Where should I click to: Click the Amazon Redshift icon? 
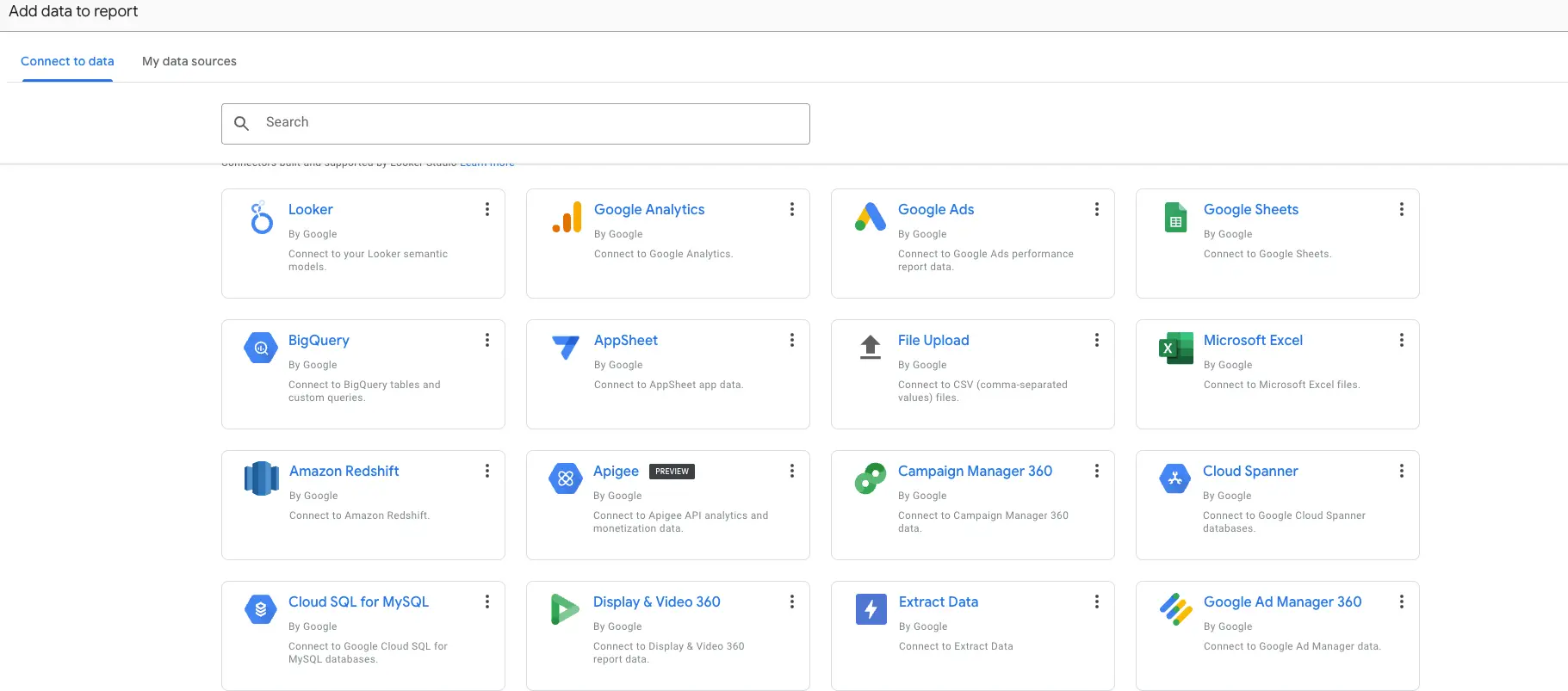point(262,478)
